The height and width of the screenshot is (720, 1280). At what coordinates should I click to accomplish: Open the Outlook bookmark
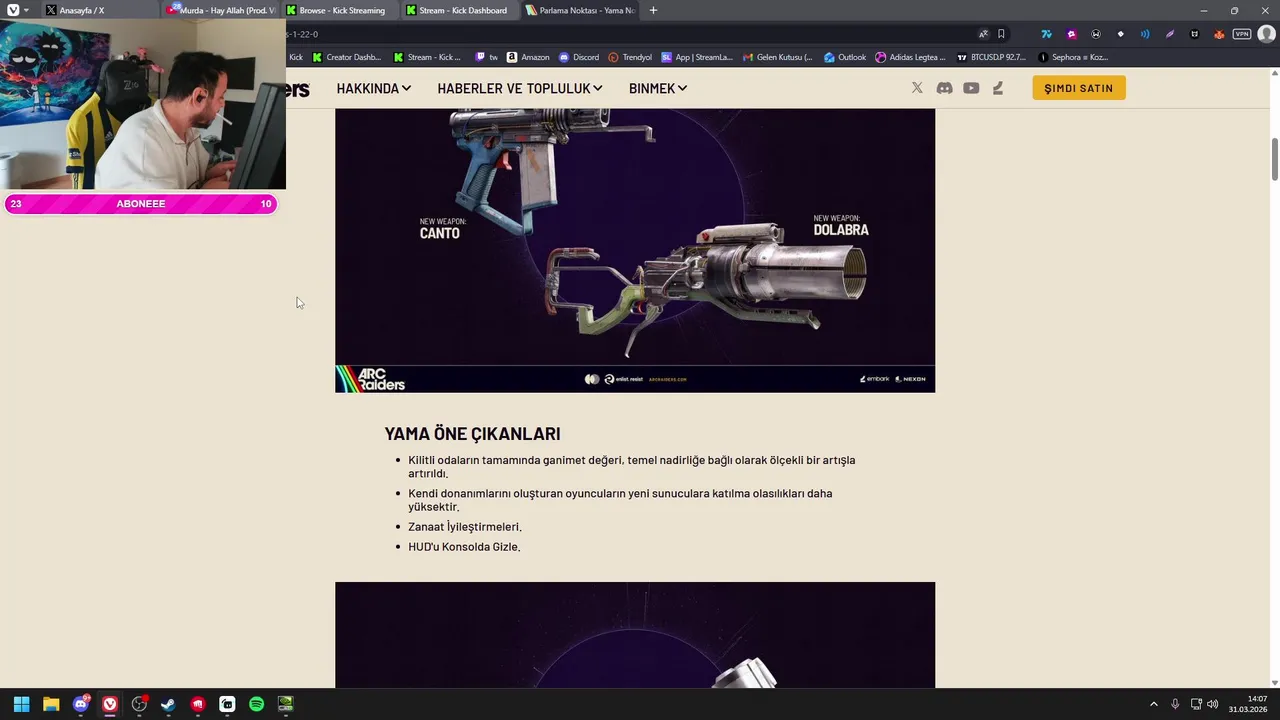coord(845,57)
